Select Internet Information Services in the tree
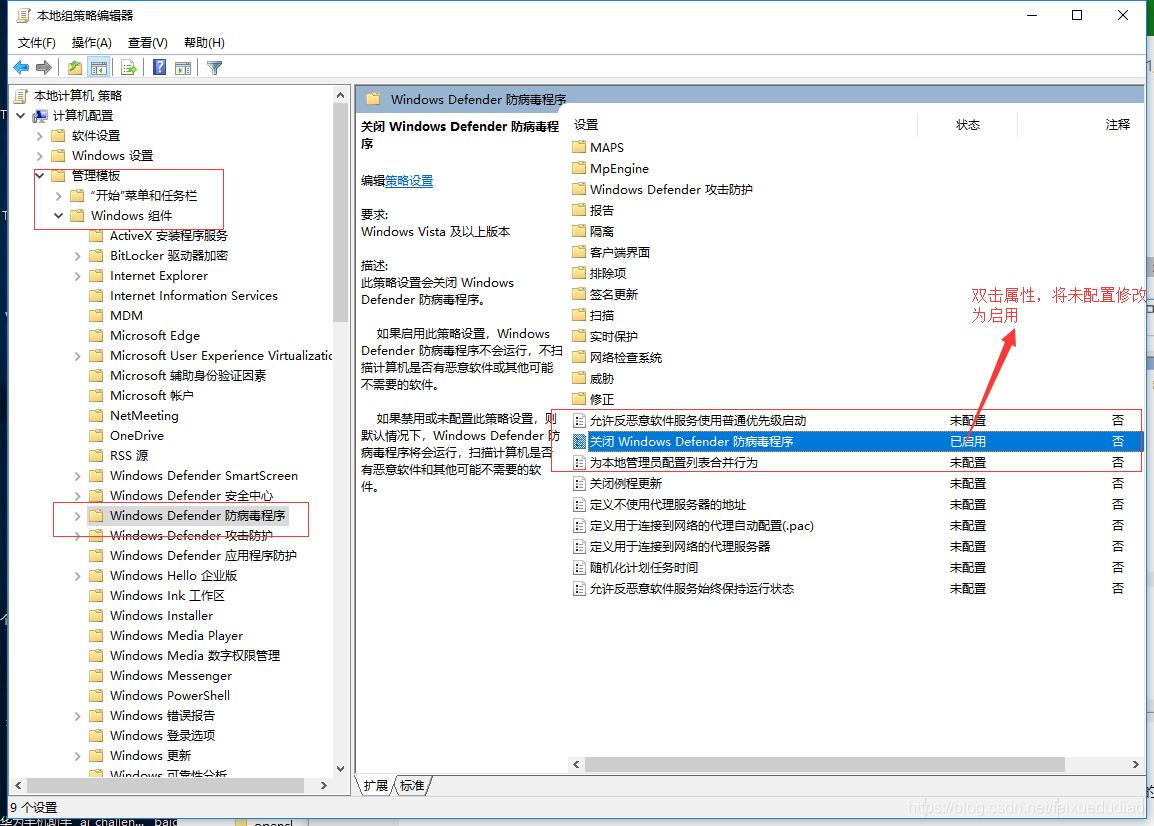This screenshot has height=826, width=1154. click(x=194, y=295)
